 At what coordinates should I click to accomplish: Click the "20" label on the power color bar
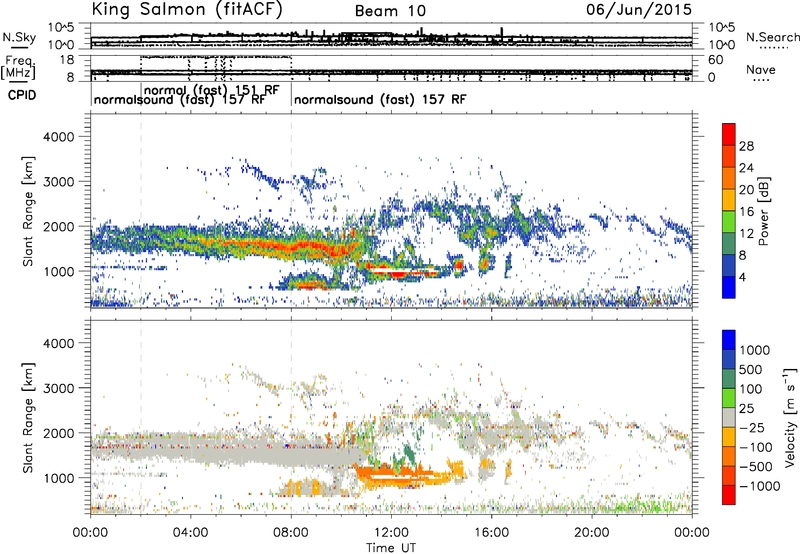pyautogui.click(x=746, y=190)
